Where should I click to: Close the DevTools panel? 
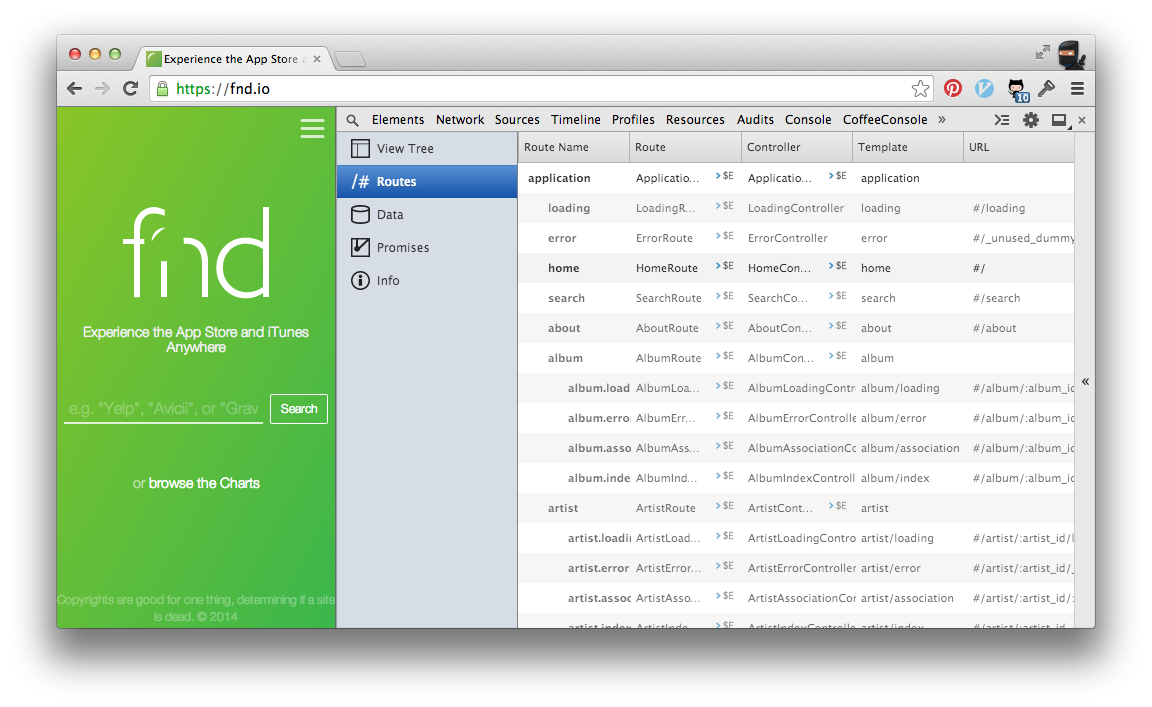point(1081,120)
